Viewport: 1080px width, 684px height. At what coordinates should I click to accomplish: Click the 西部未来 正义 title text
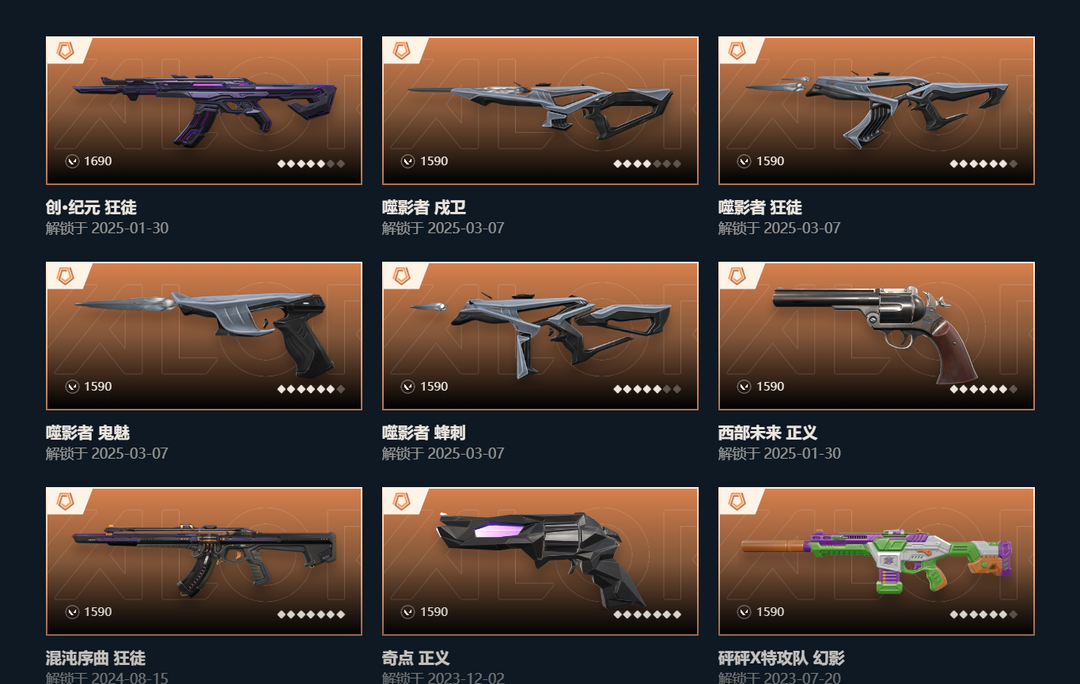[x=767, y=433]
